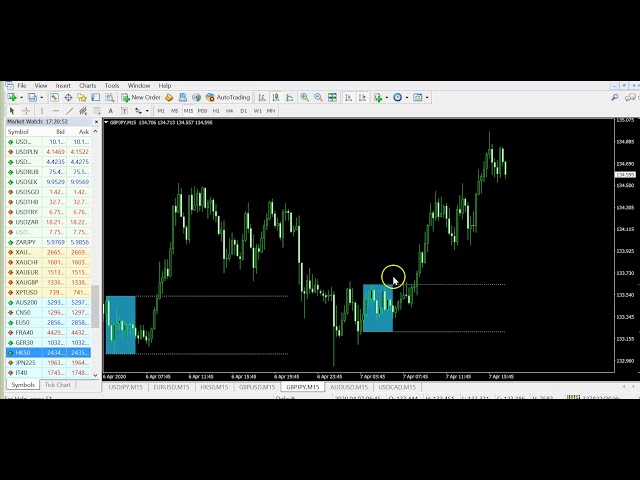Select the crosshair tool
Screen dimensions: 640x480
point(25,111)
